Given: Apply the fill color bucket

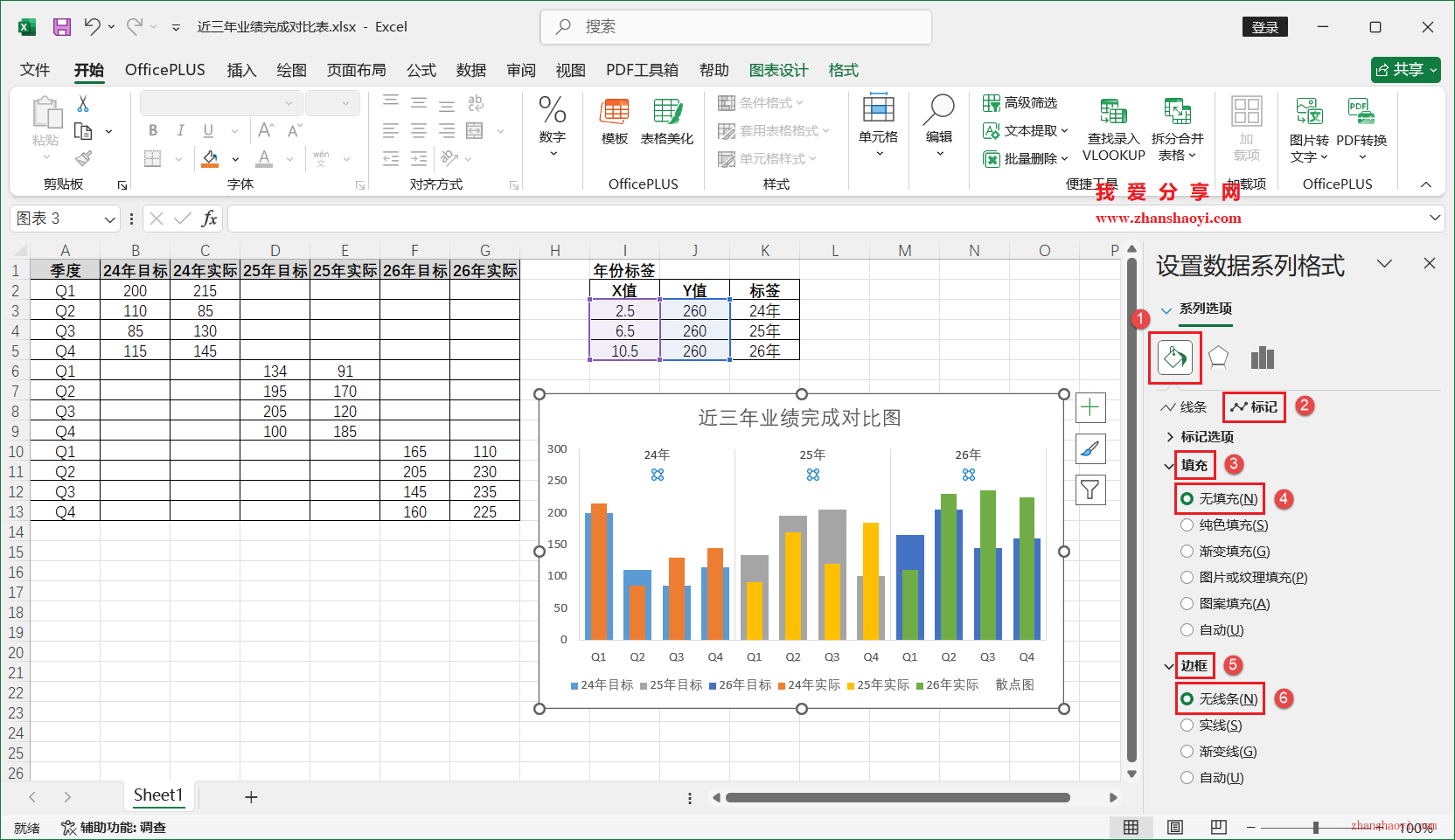Looking at the screenshot, I should click(x=210, y=158).
